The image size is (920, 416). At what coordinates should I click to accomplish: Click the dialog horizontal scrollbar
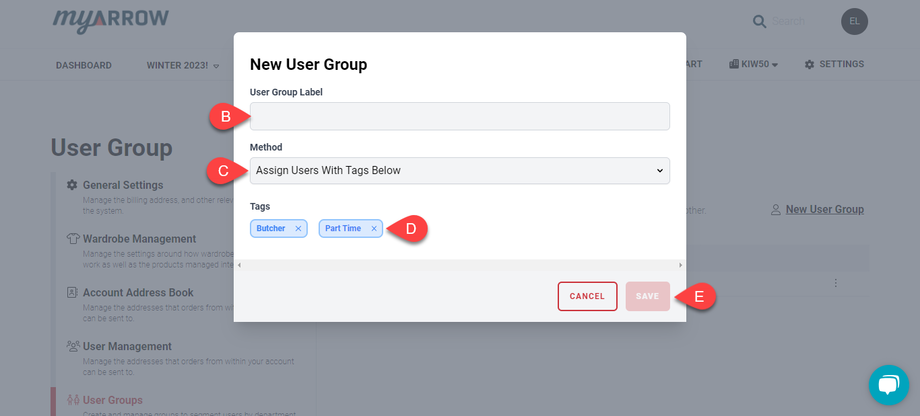460,265
